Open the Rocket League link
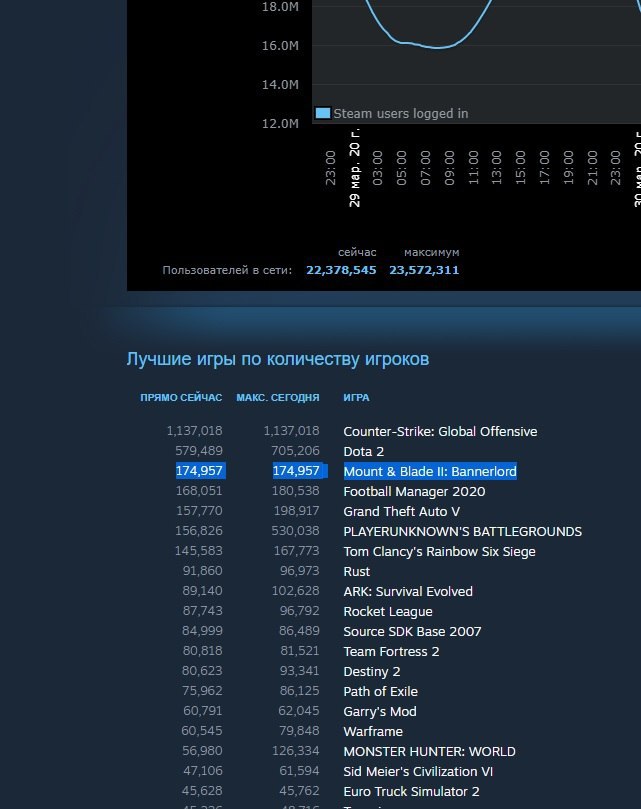 [x=388, y=611]
